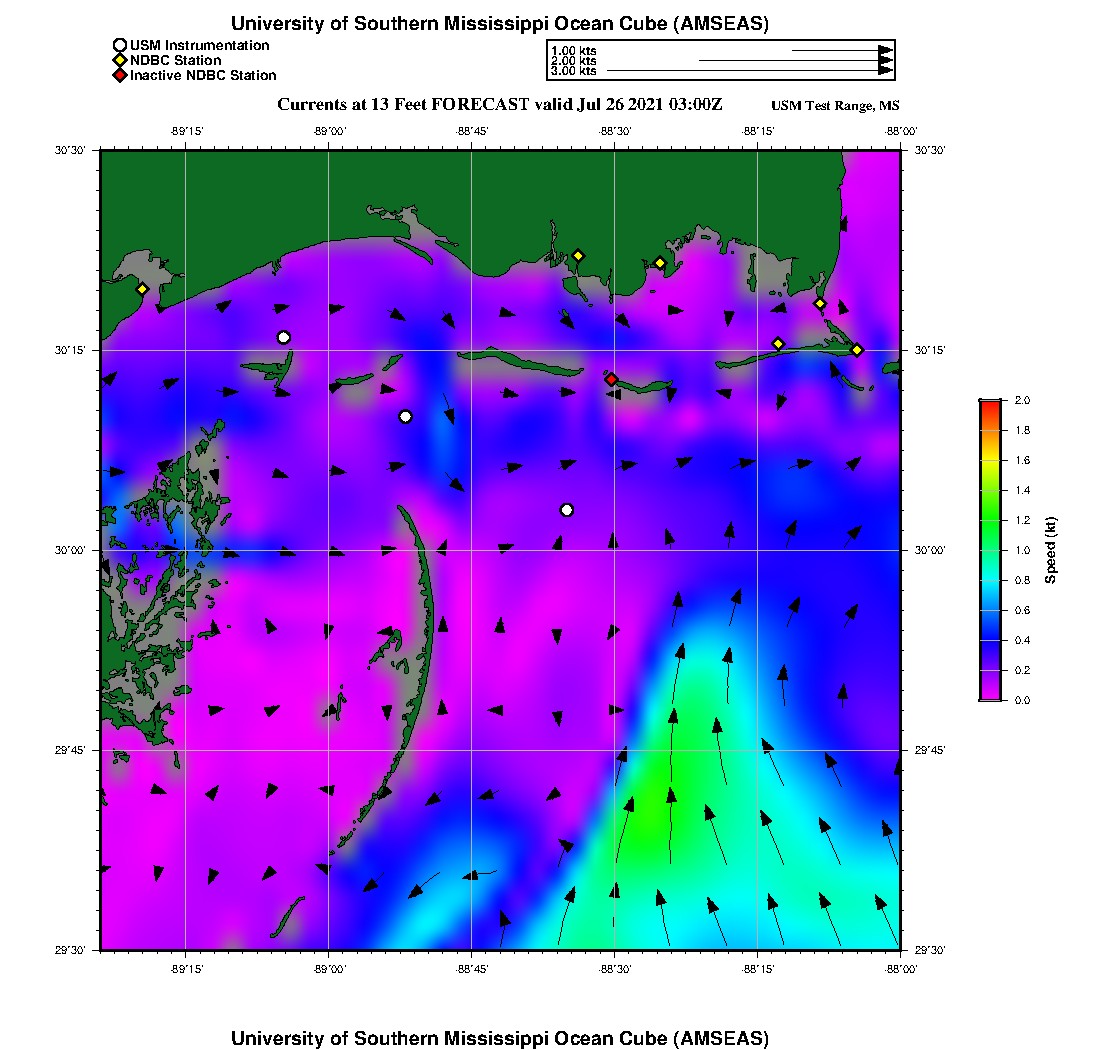Click the white circle USM Instrumentation legend icon

[x=120, y=45]
